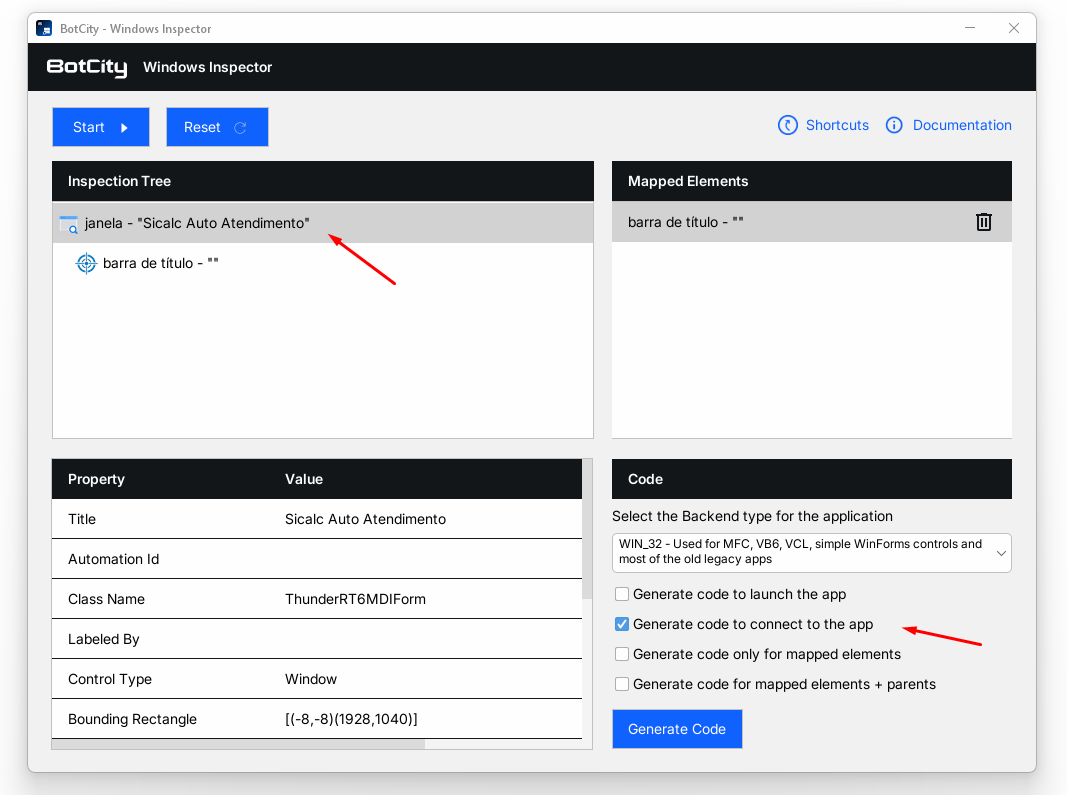Click the Shortcuts circular arrow icon

(788, 126)
